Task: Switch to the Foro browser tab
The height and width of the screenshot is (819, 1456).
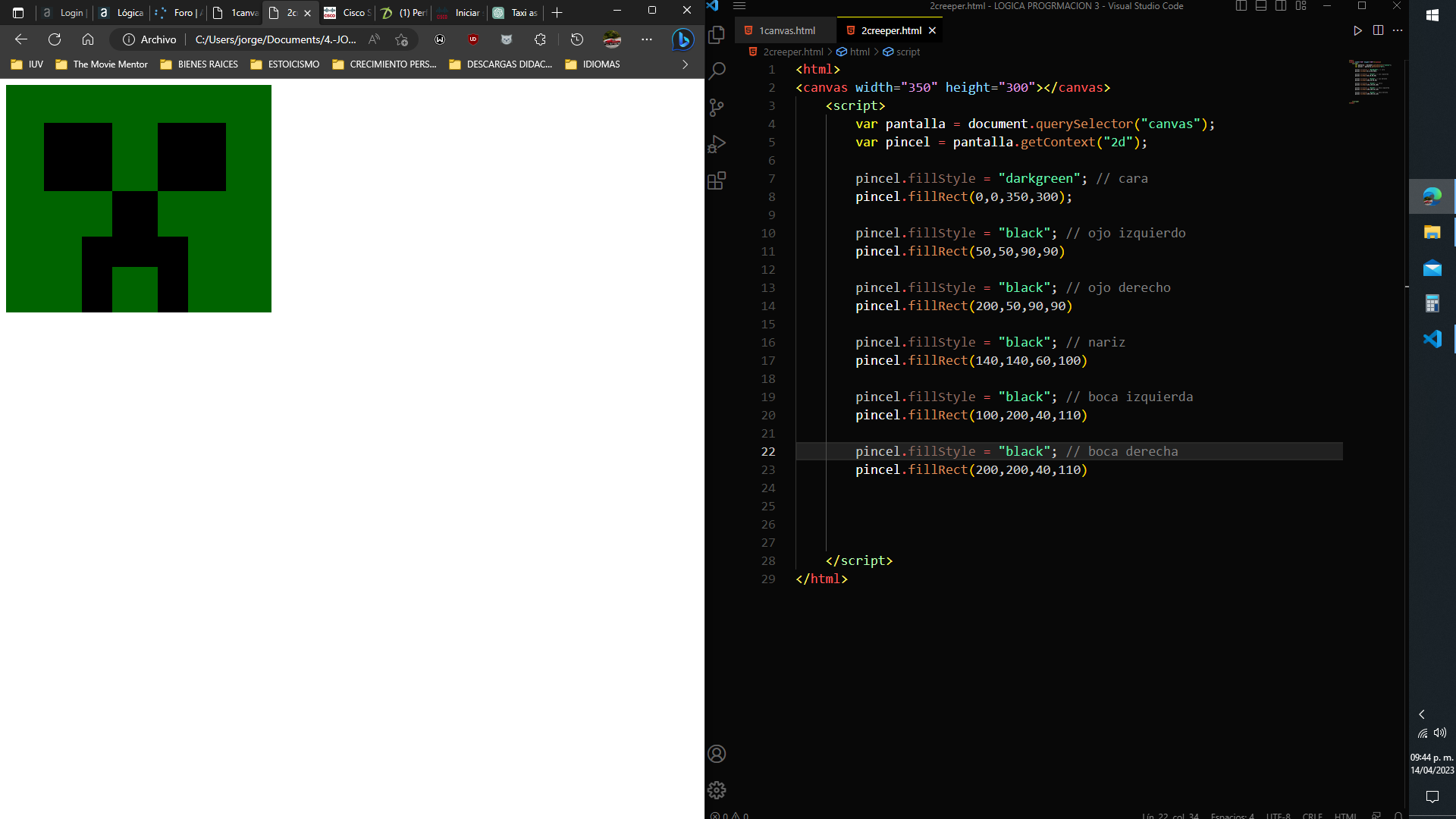Action: tap(179, 13)
